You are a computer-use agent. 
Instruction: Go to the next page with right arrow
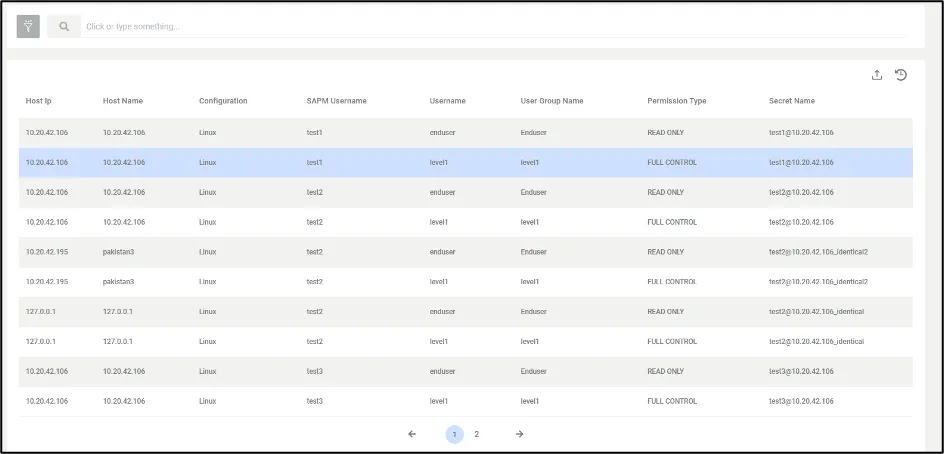tap(519, 434)
